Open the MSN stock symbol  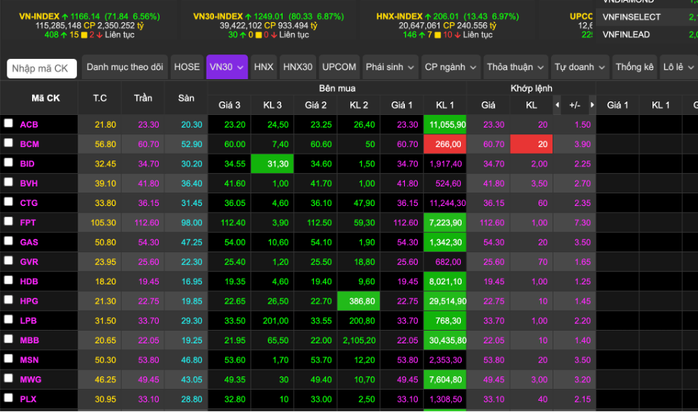tap(29, 359)
